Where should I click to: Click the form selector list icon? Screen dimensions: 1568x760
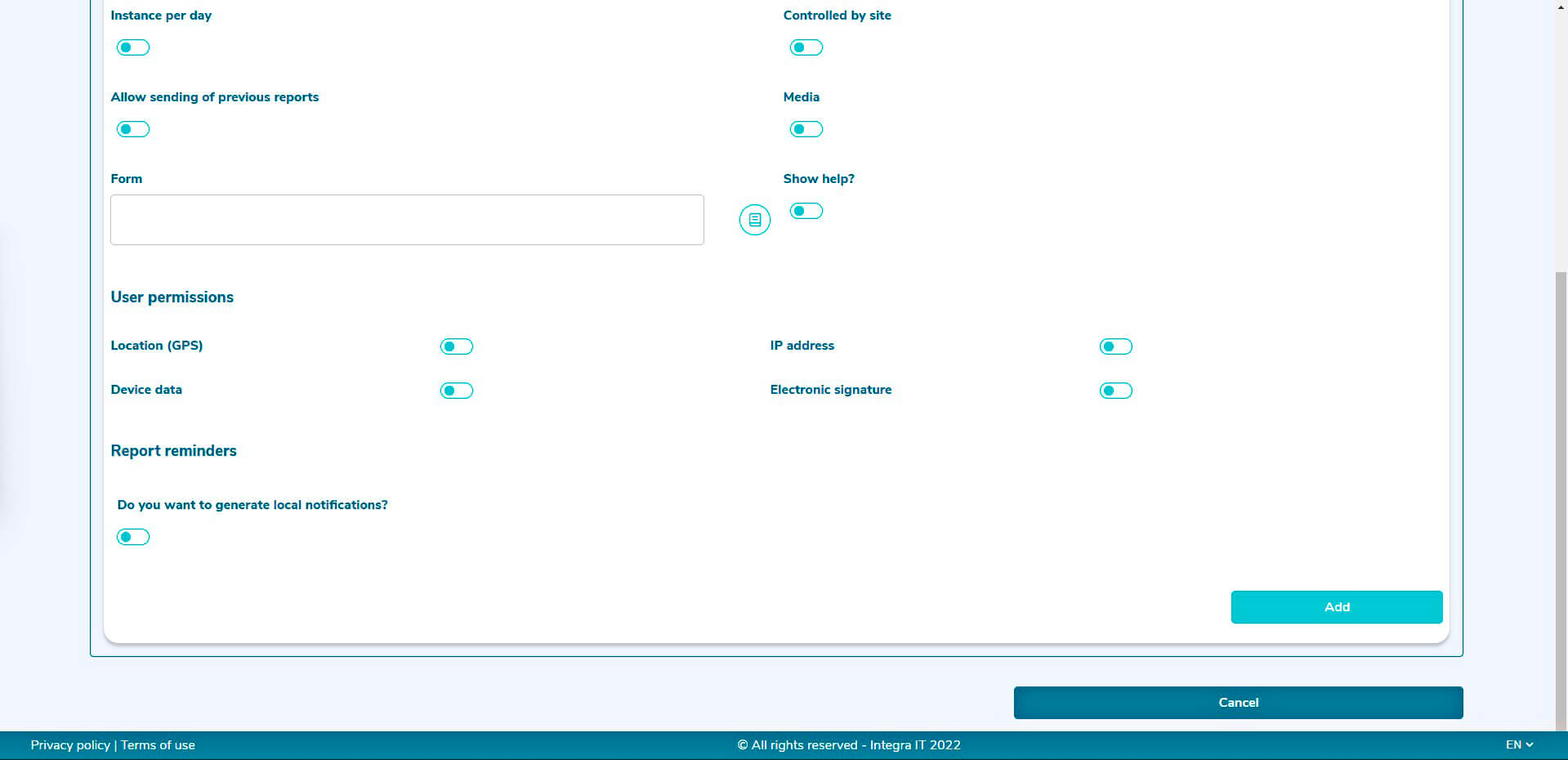754,220
